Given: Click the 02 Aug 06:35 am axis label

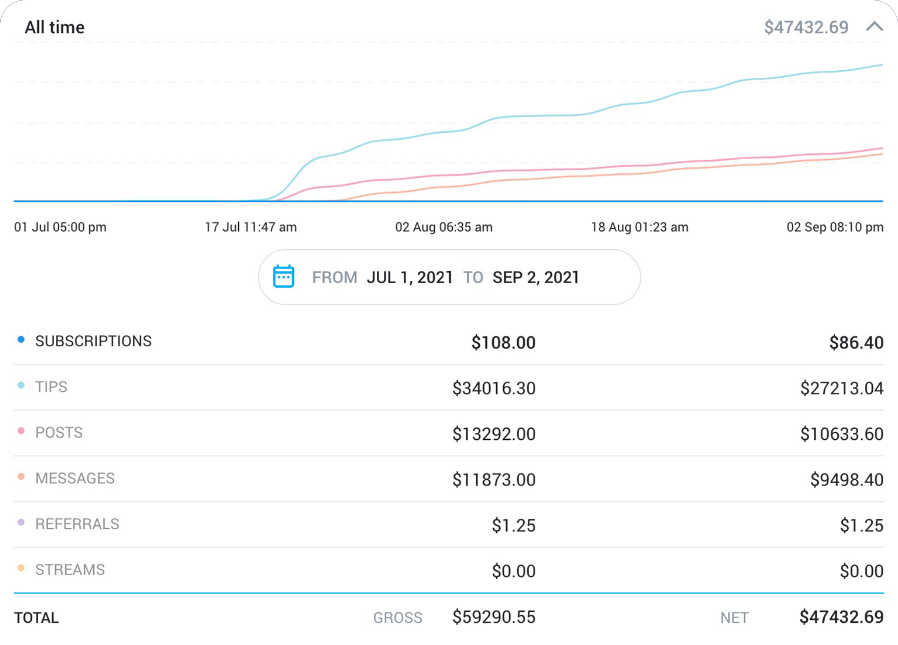Looking at the screenshot, I should click(x=444, y=227).
